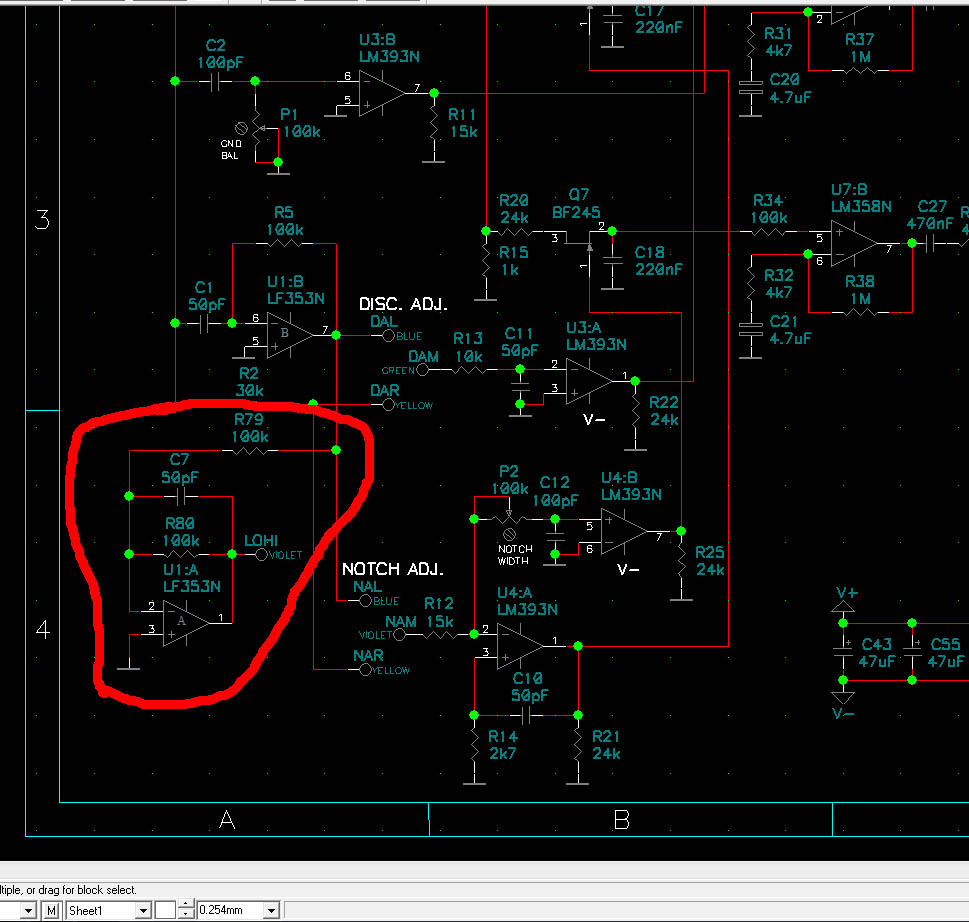Screen dimensions: 969x922
Task: Select the 'R12 15k' resistor label
Action: tap(439, 612)
